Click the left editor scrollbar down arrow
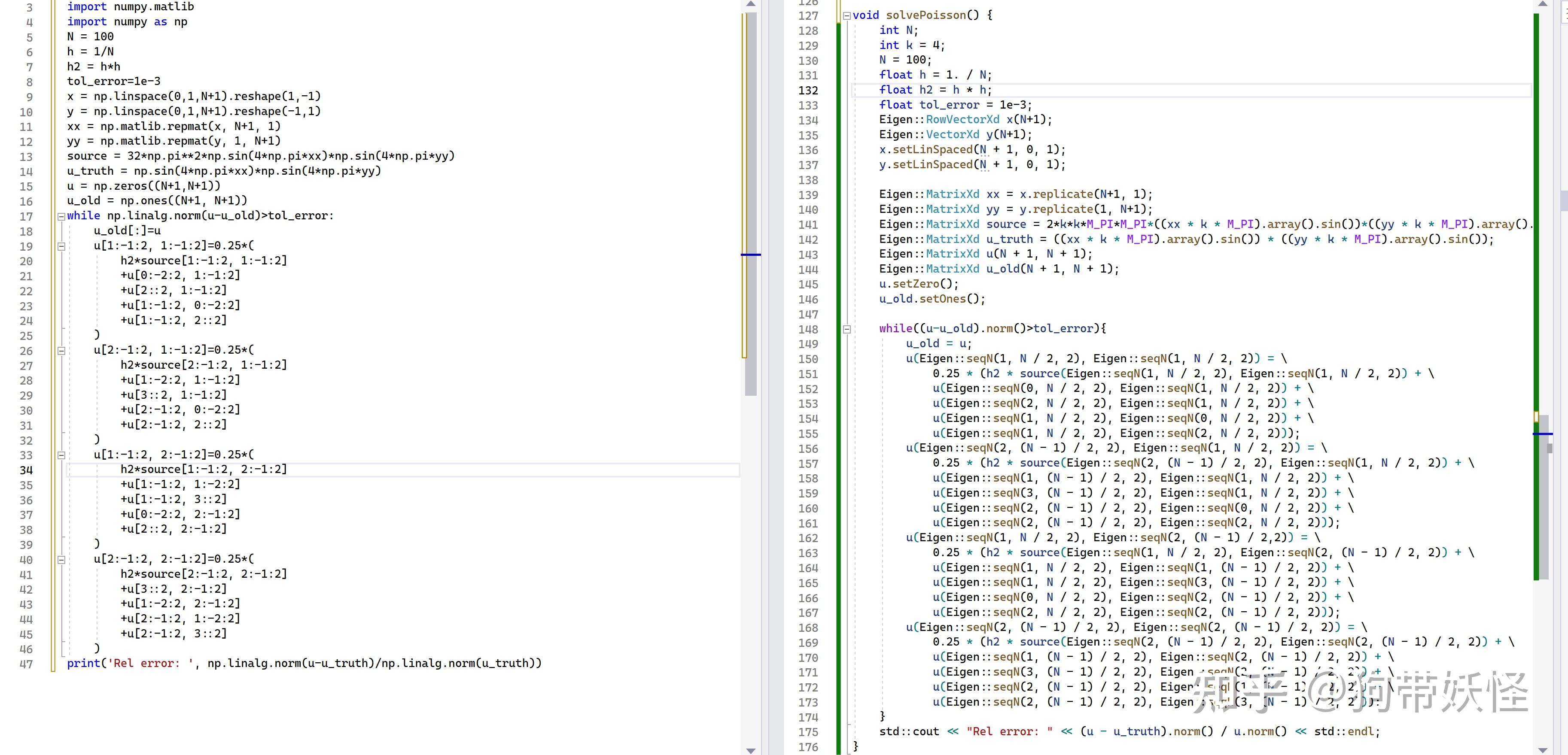The image size is (1568, 755). coord(751,750)
